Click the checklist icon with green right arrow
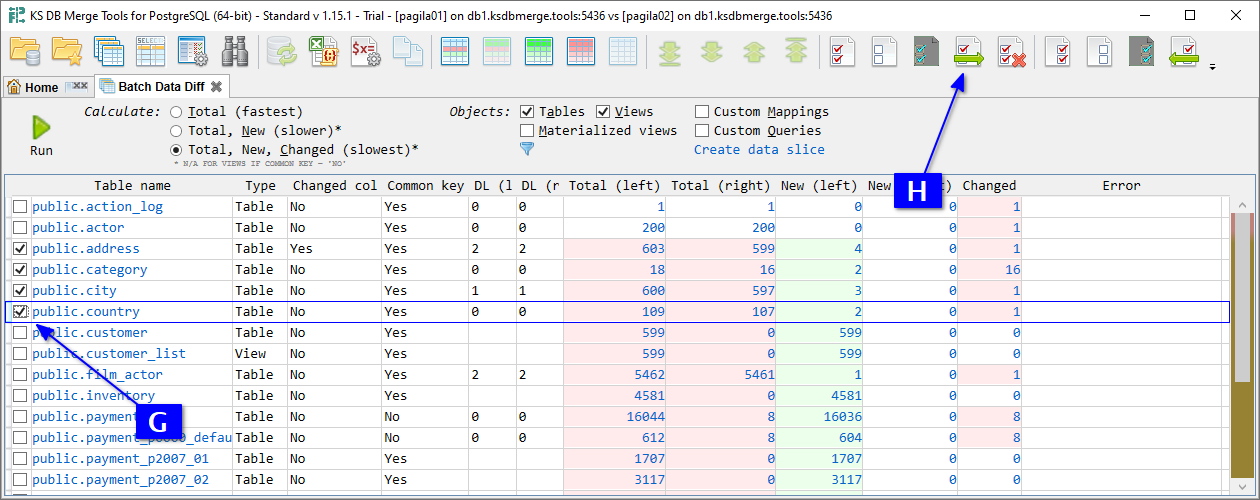This screenshot has width=1260, height=500. (x=968, y=51)
